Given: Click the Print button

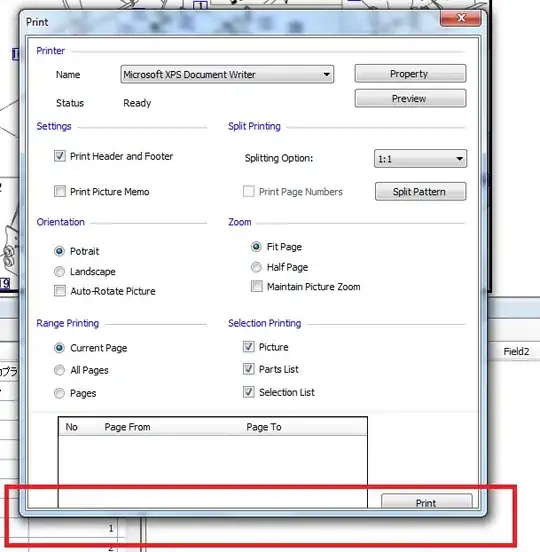Looking at the screenshot, I should (x=427, y=501).
